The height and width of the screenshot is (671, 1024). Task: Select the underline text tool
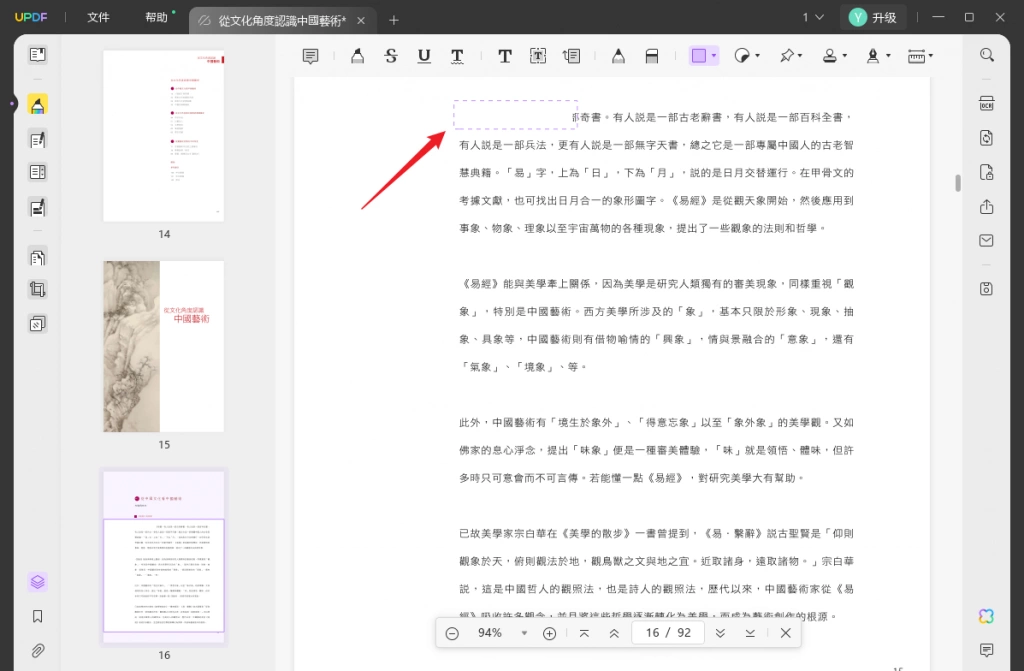(424, 56)
